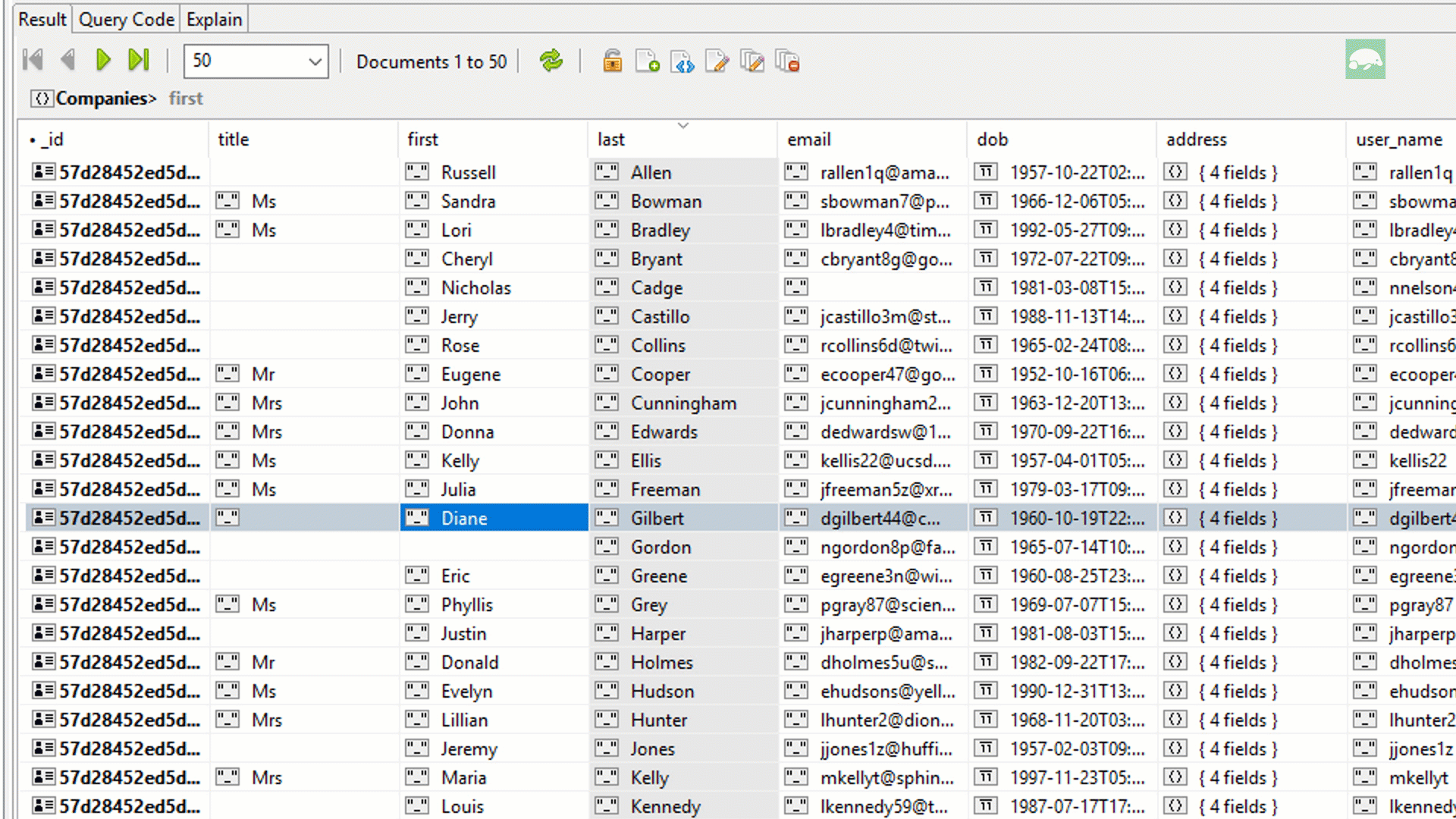Open the edit document icon

[717, 61]
